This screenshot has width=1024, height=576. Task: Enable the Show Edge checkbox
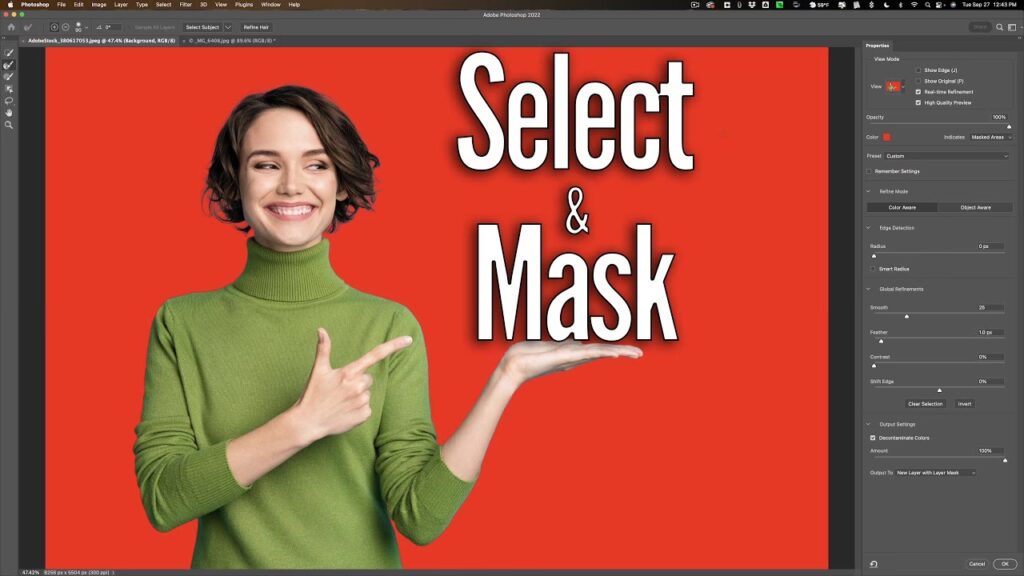(x=918, y=70)
